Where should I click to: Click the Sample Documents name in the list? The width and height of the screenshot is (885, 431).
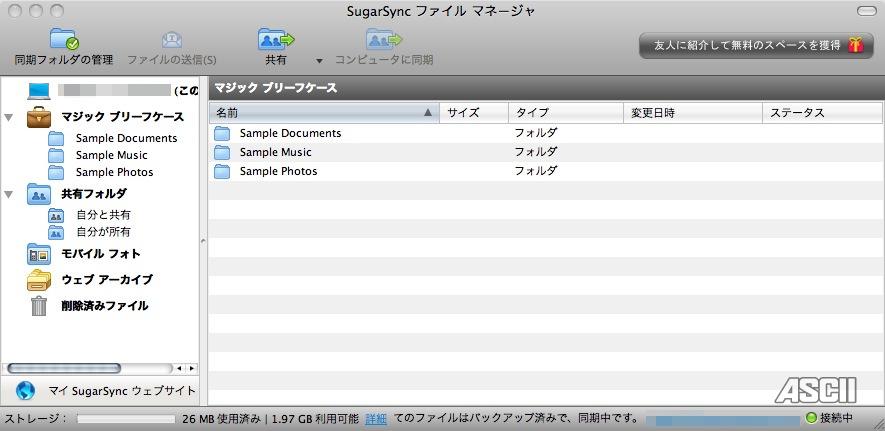[x=290, y=133]
